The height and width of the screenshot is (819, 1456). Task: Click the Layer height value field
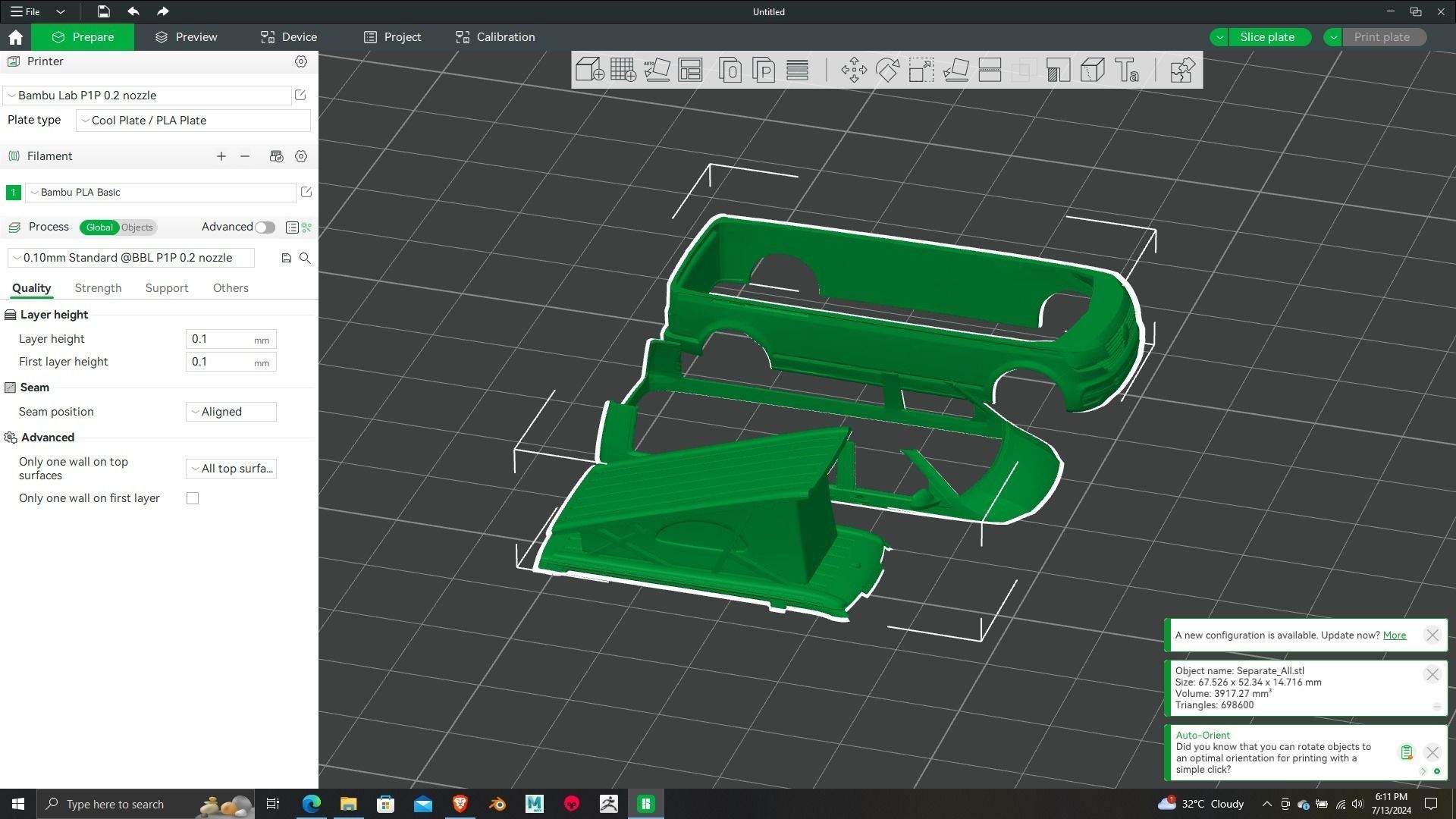231,339
